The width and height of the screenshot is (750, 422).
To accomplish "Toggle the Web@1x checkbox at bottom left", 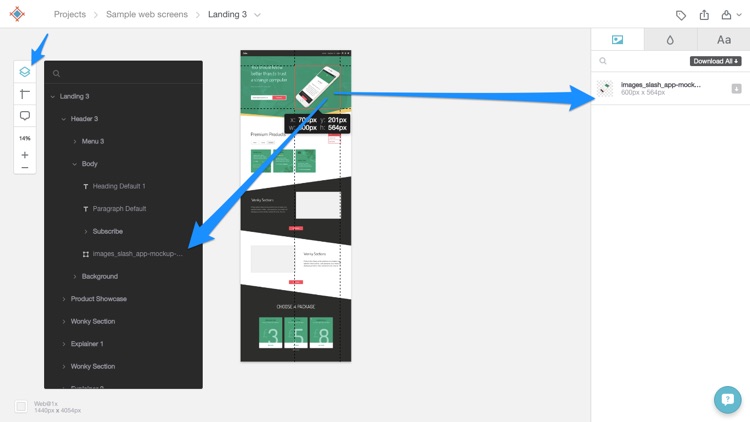I will point(21,407).
